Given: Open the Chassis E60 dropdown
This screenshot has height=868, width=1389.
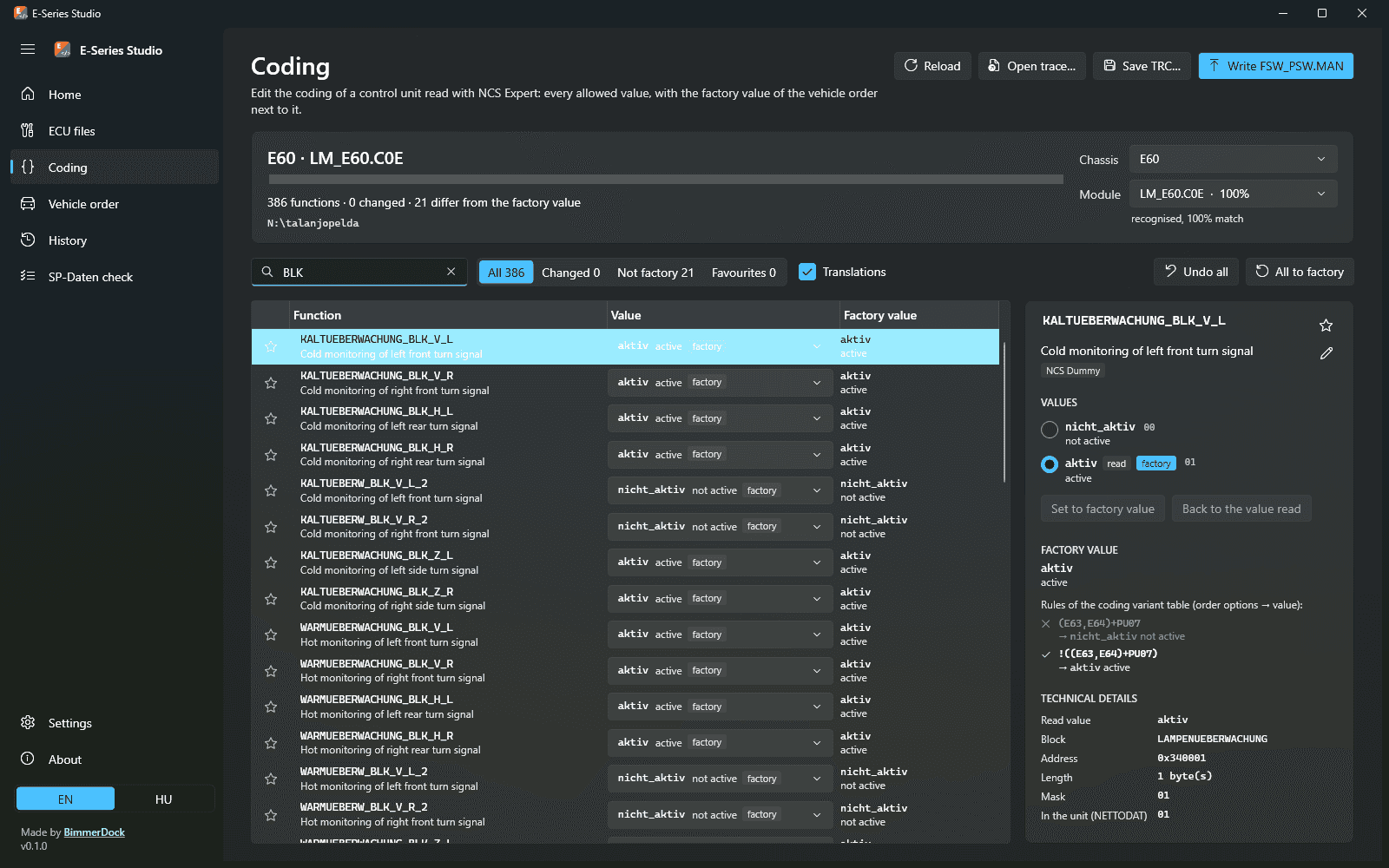Looking at the screenshot, I should pos(1233,159).
